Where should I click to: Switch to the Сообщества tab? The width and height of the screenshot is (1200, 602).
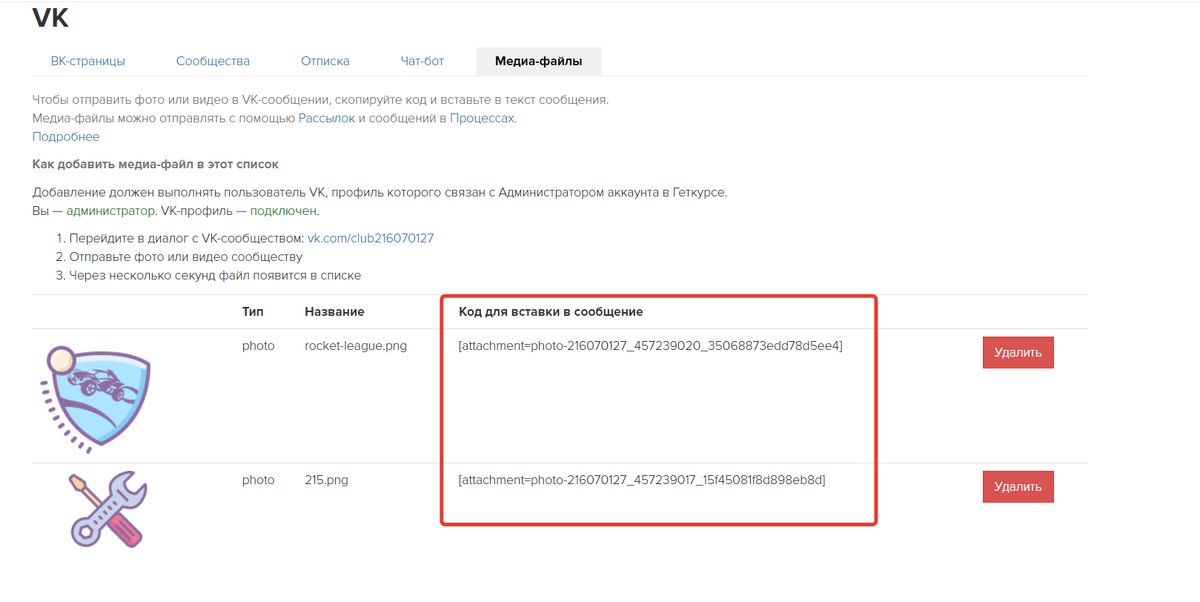[x=213, y=61]
